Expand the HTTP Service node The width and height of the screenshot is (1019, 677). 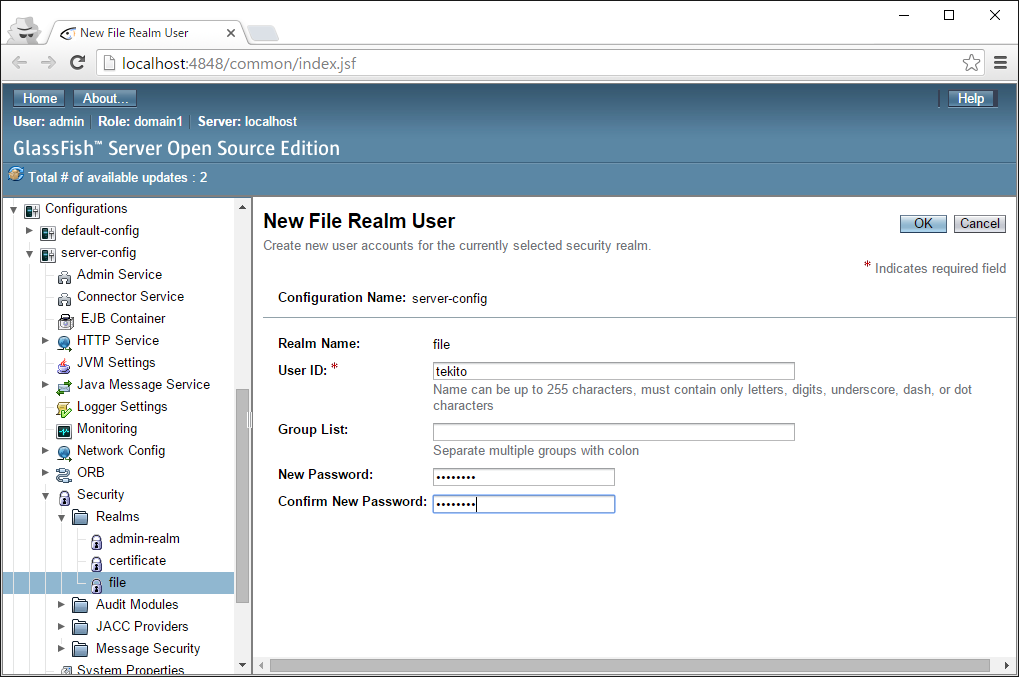tap(45, 340)
